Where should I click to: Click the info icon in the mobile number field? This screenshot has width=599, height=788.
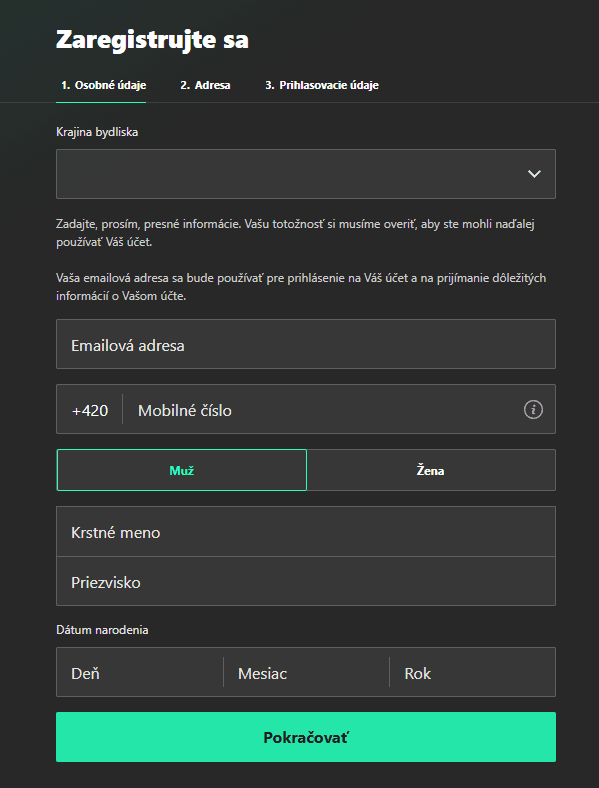pyautogui.click(x=533, y=410)
